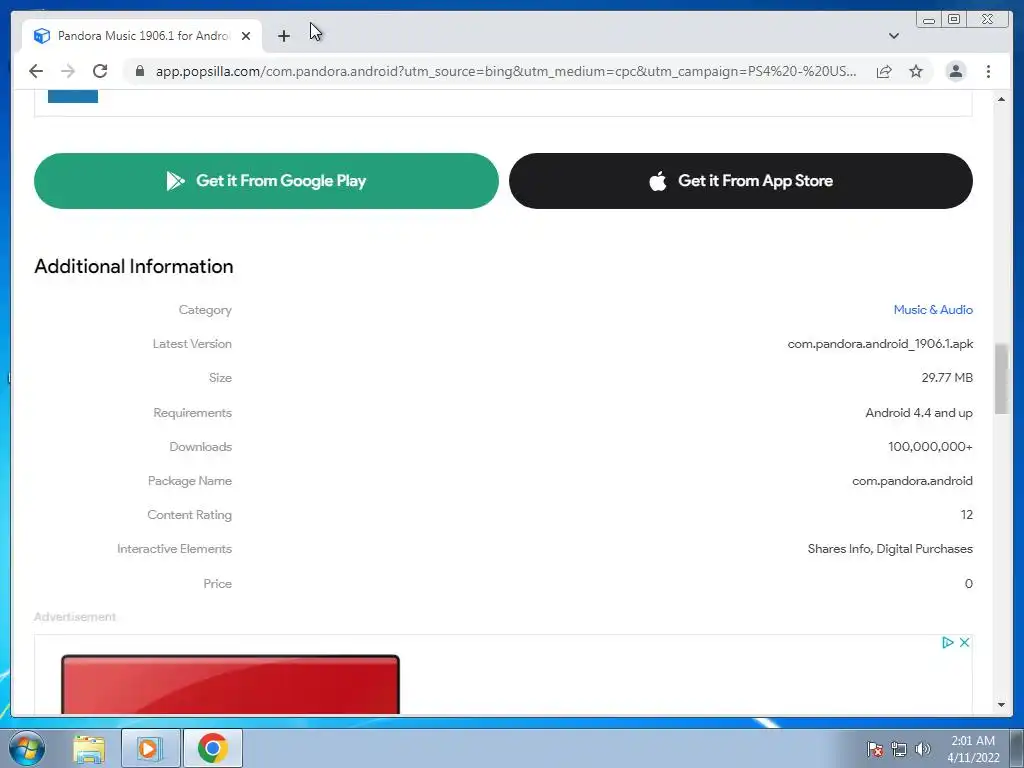Click Shares Info, Digital Purchases text
The image size is (1024, 768).
(x=890, y=549)
